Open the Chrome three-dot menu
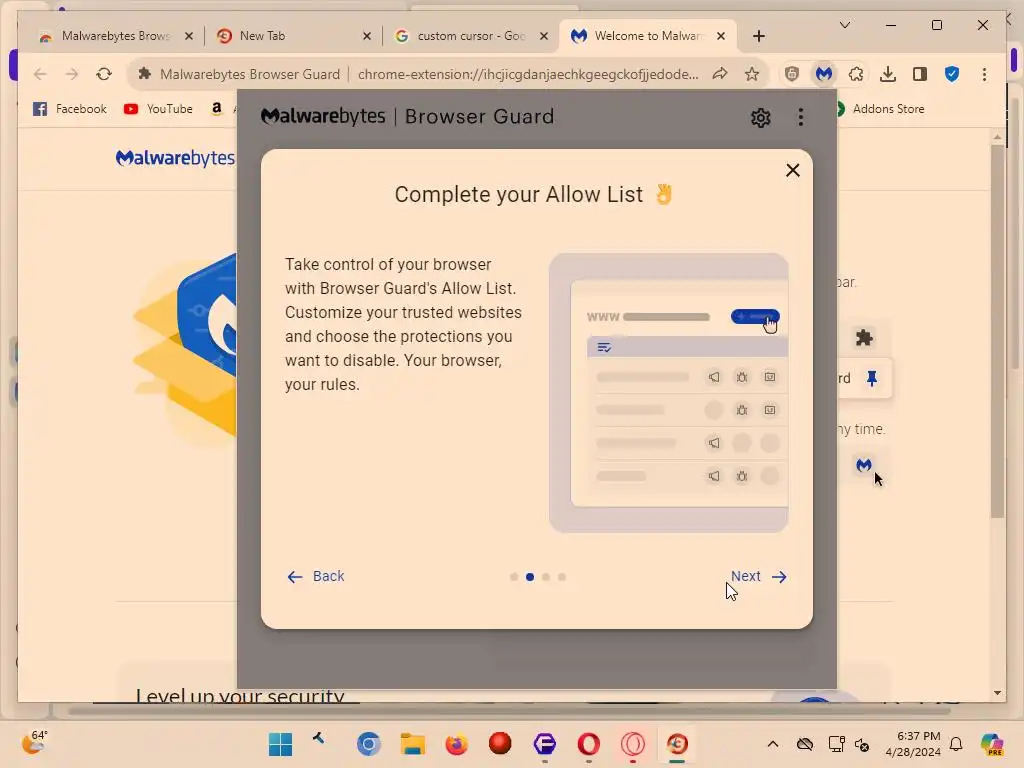Image resolution: width=1024 pixels, height=768 pixels. pos(984,74)
